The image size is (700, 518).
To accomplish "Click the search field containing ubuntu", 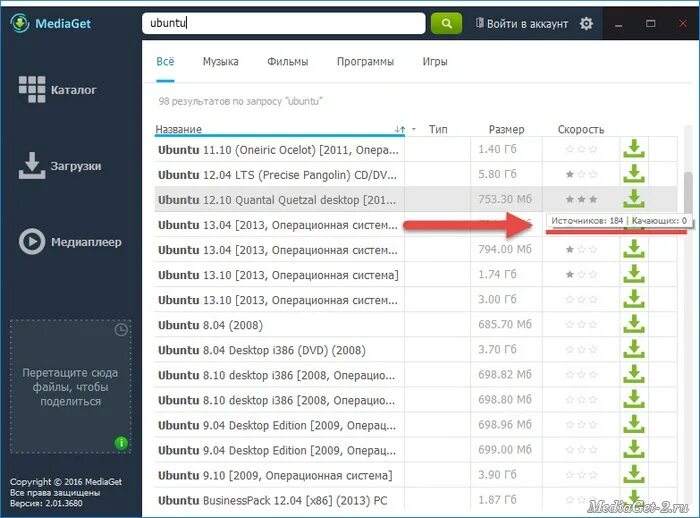I will click(283, 23).
